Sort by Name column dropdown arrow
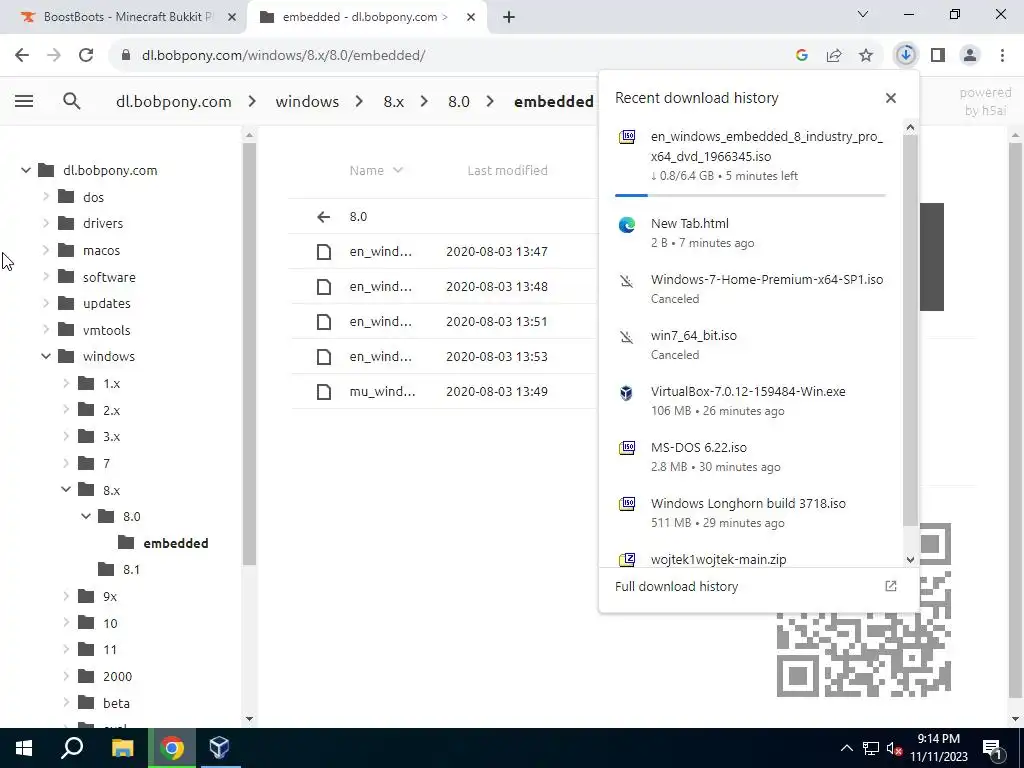Screen dimensions: 1024x768 (x=398, y=170)
